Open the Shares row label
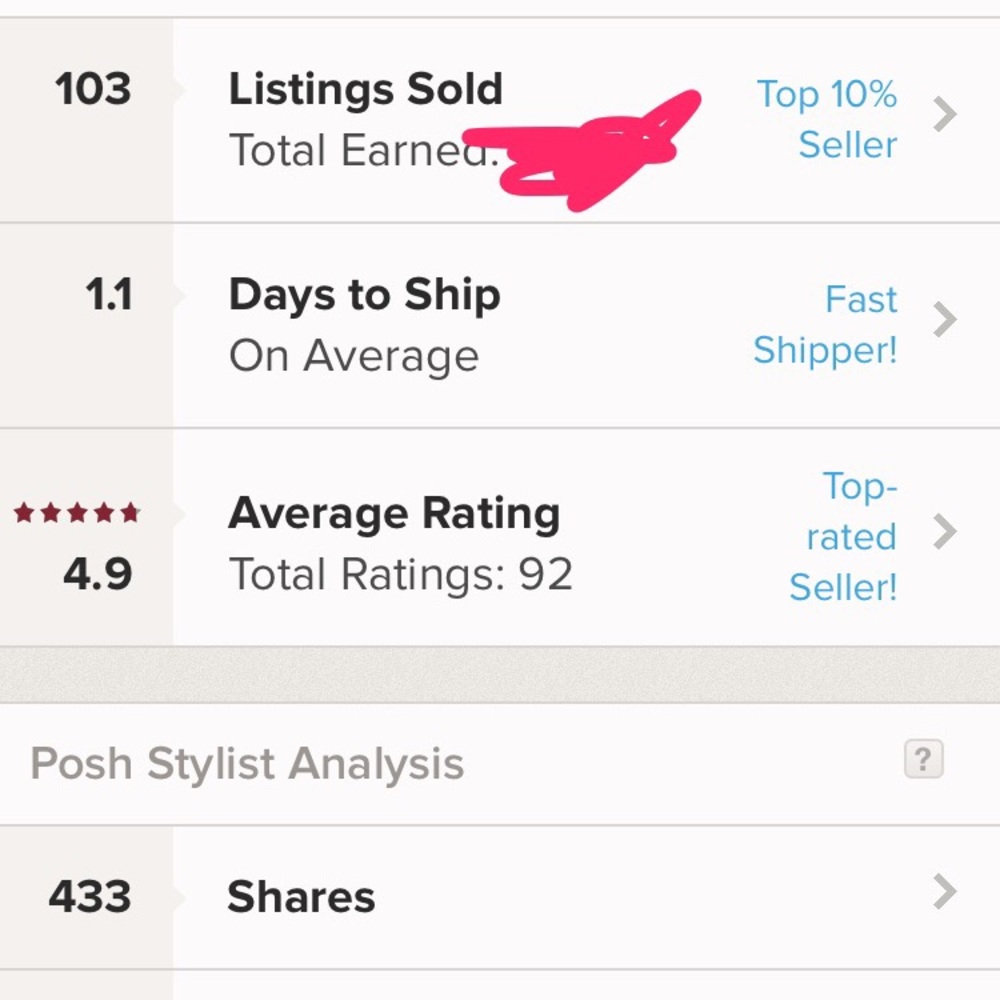Viewport: 1000px width, 1000px height. coord(301,897)
